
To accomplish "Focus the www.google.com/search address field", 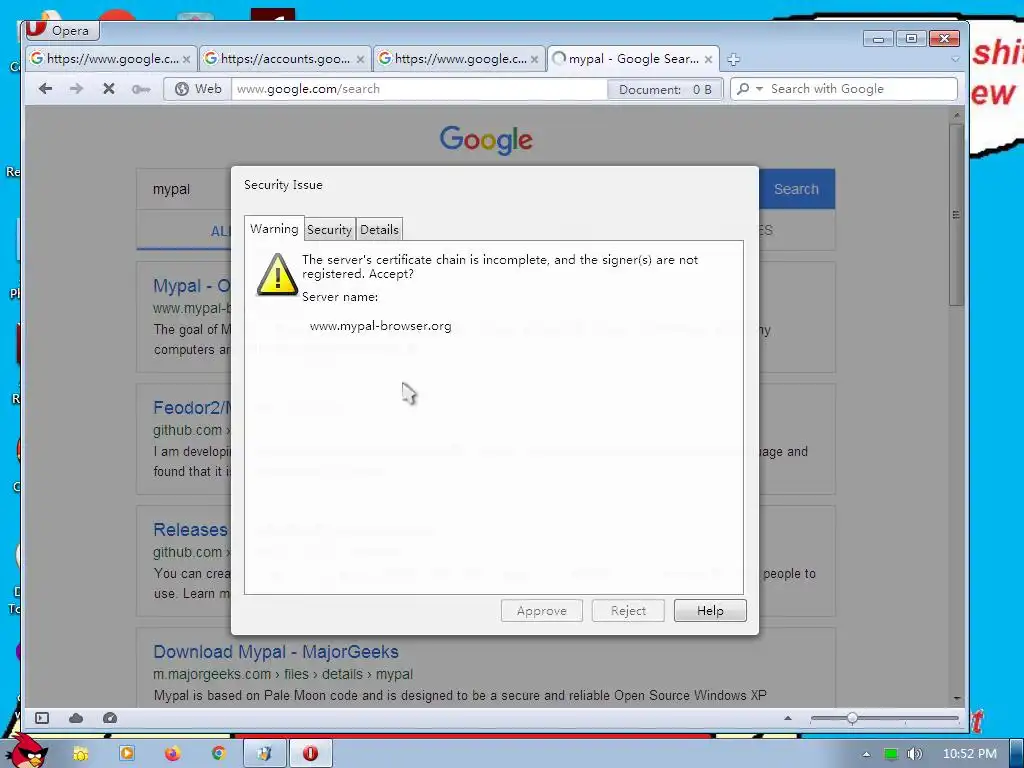I will coord(419,89).
